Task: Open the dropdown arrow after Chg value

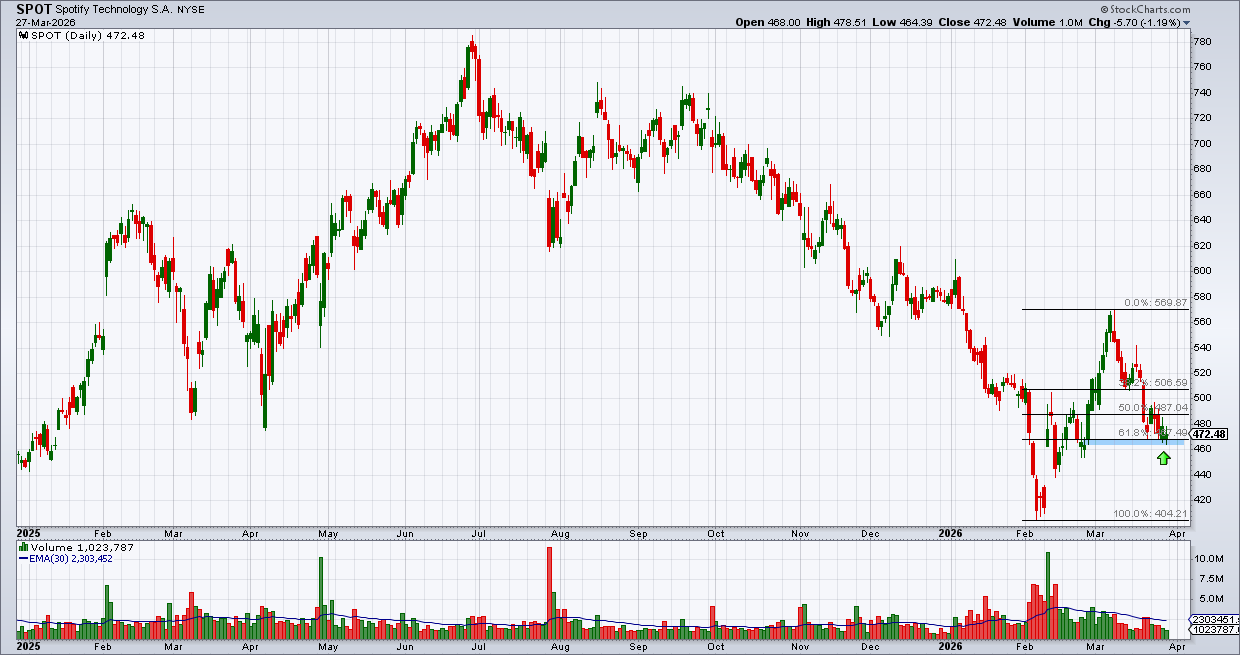Action: click(x=1187, y=22)
